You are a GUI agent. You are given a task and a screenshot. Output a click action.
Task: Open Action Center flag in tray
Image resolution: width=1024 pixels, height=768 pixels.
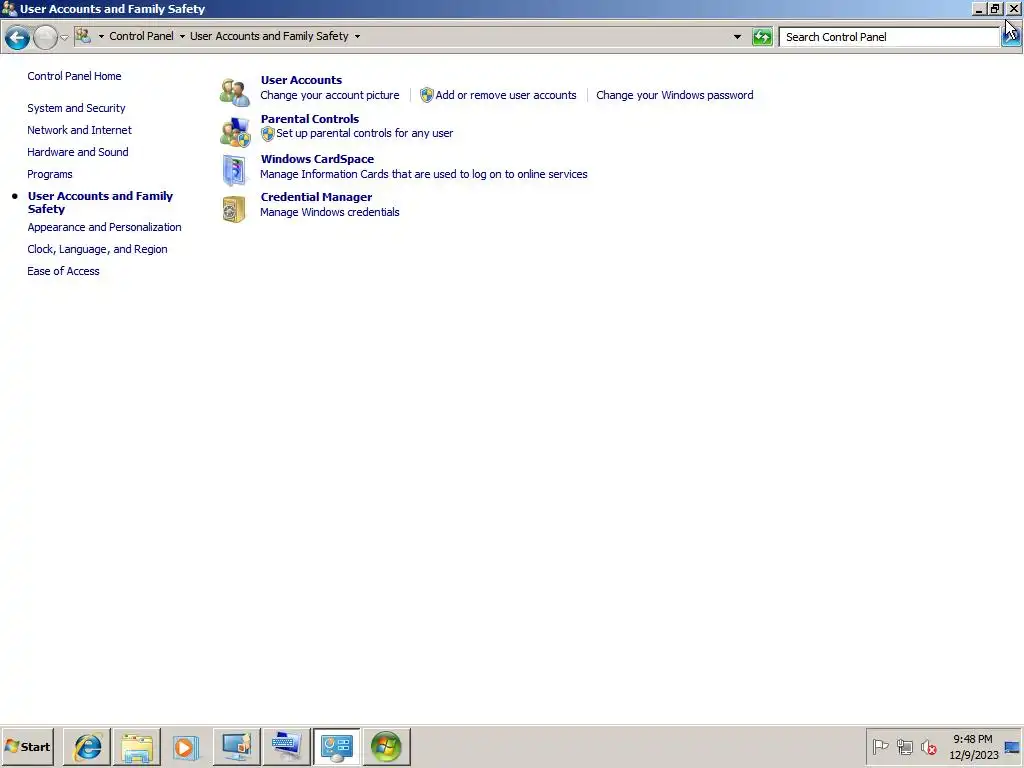[880, 746]
